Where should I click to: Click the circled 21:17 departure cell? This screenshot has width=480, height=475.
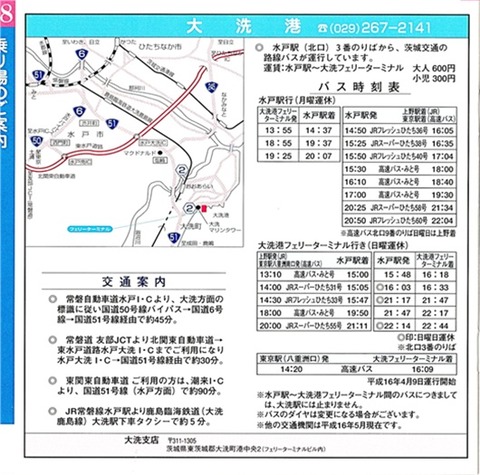click(x=394, y=300)
